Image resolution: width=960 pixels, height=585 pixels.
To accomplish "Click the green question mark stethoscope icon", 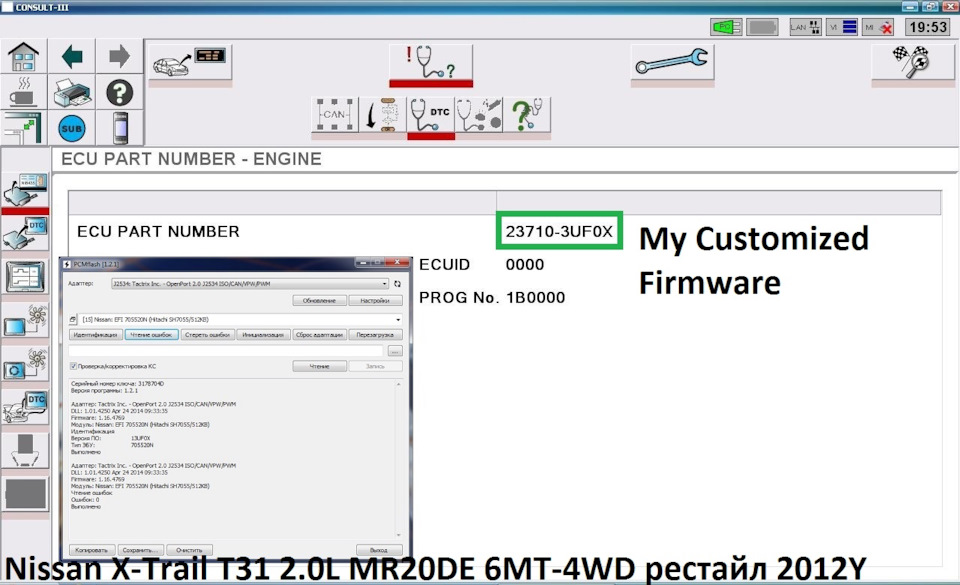I will pos(527,114).
